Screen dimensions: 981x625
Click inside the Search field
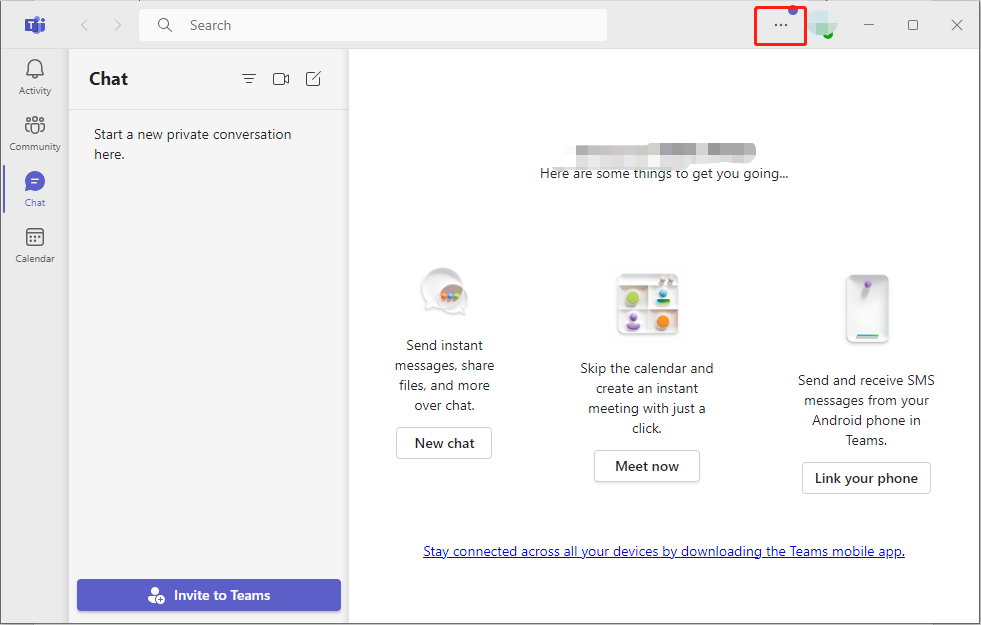(300, 24)
